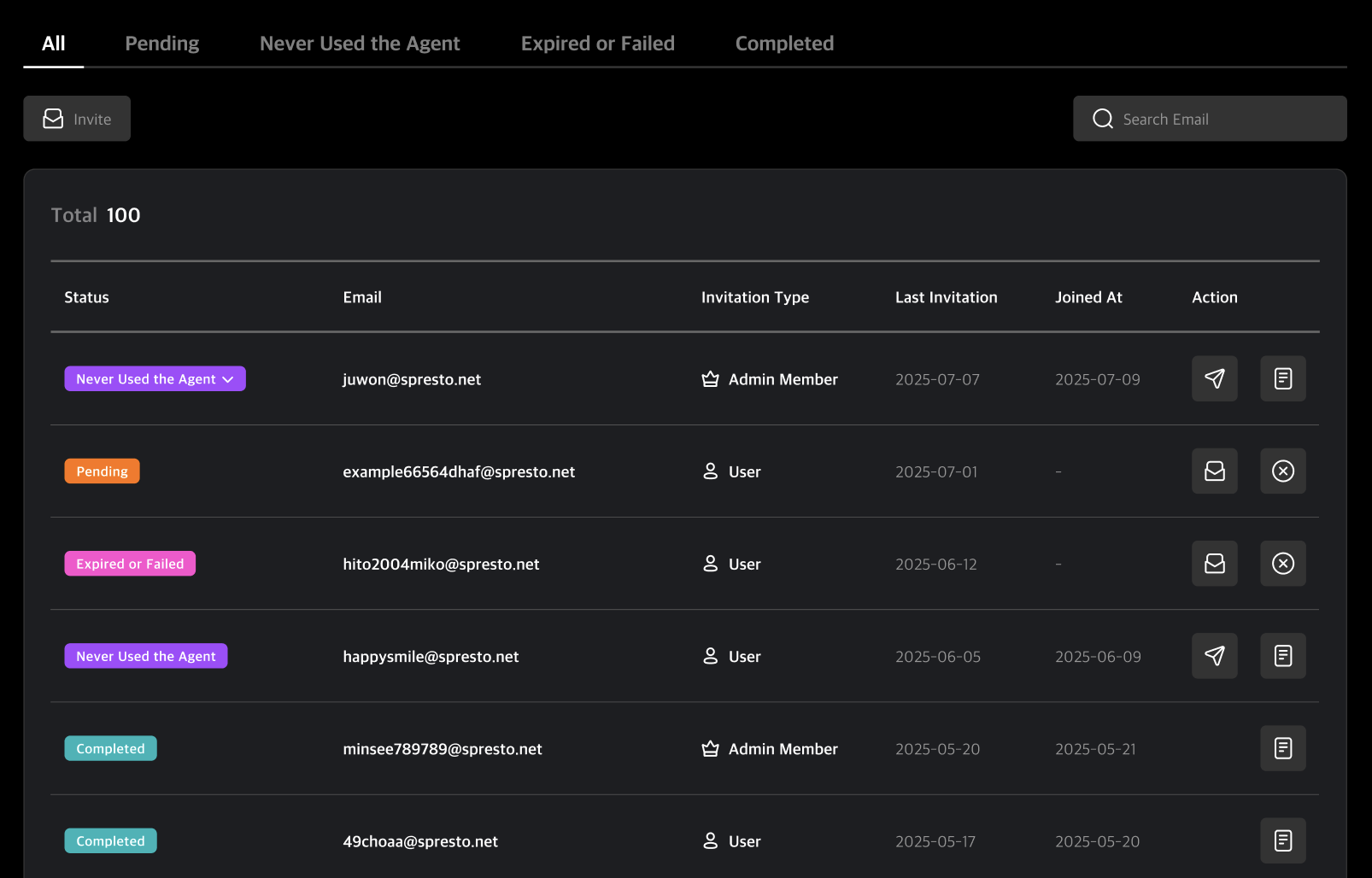
Task: Click envelope icon for hito2004miko@spresto.net
Action: coord(1214,564)
